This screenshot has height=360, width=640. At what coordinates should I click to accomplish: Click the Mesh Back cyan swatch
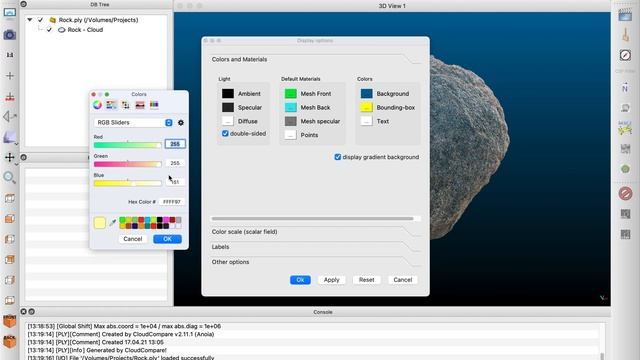[291, 108]
